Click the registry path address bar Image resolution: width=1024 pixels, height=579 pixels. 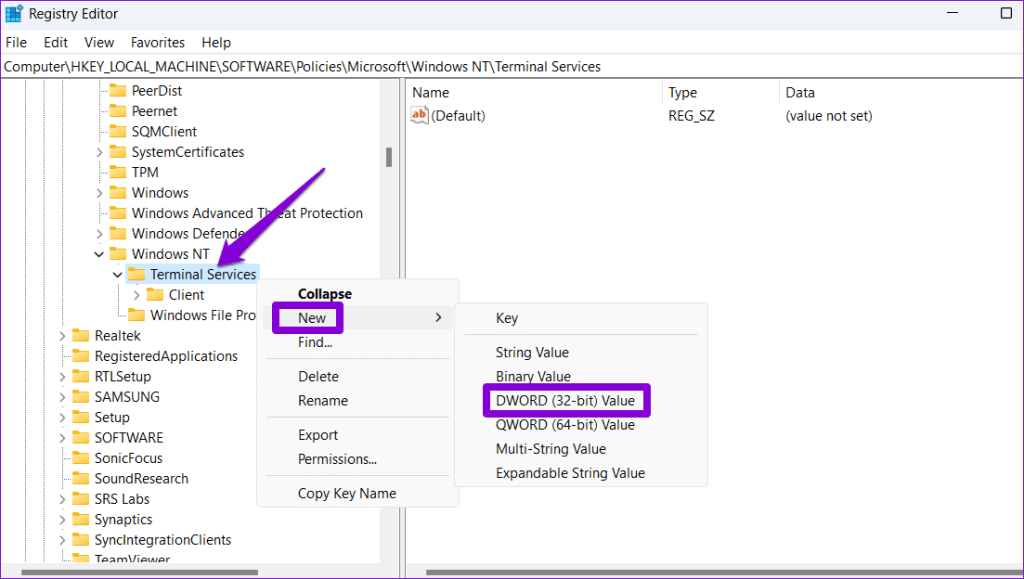tap(500, 67)
